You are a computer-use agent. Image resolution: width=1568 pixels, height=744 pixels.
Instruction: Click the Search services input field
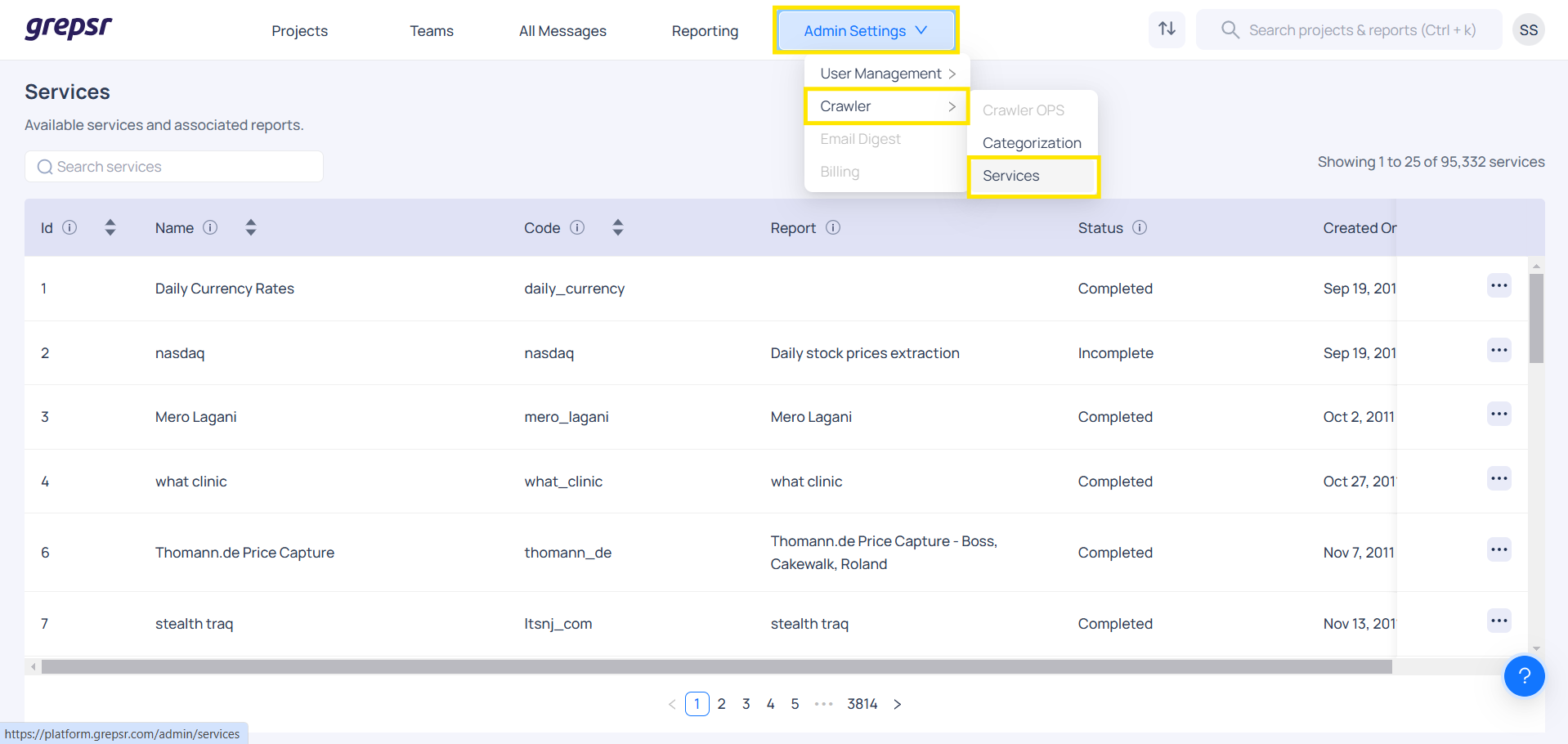[174, 167]
